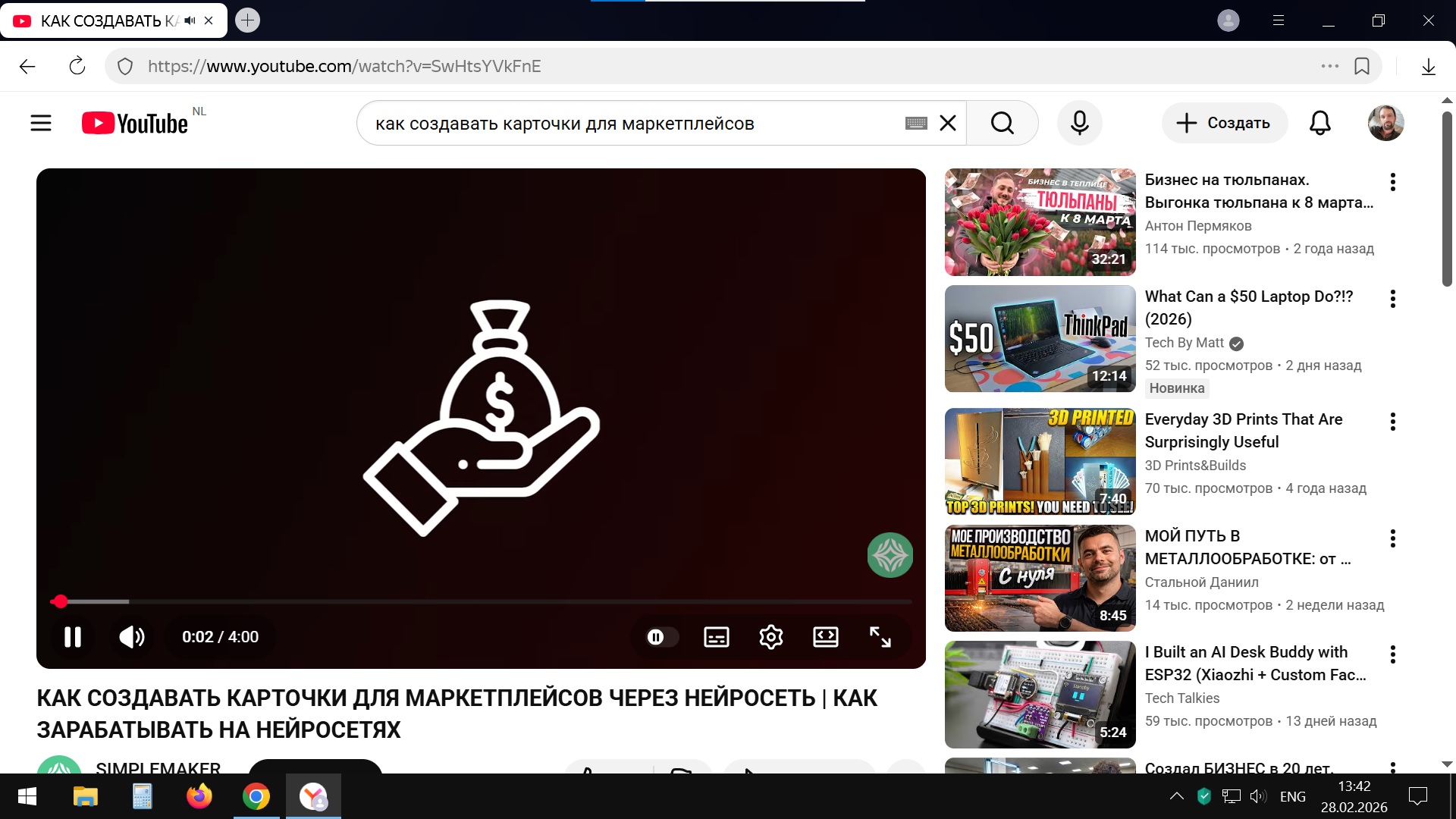
Task: Open YouTube settings gear in player
Action: [x=770, y=637]
